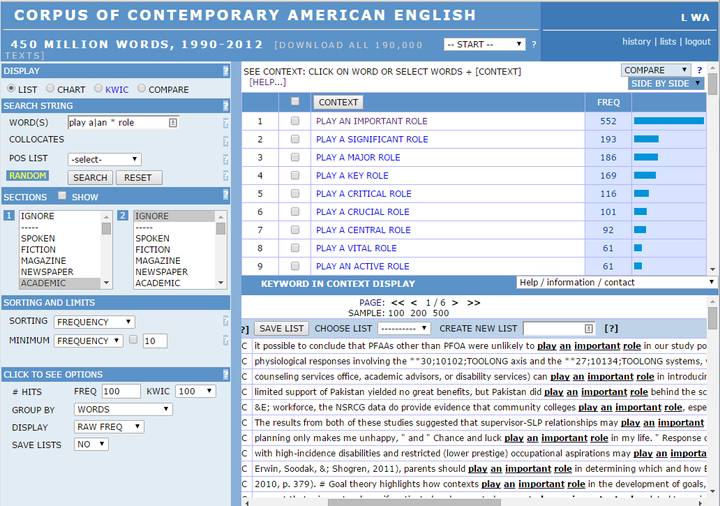The image size is (720, 506).
Task: Click the logout link
Action: pyautogui.click(x=698, y=41)
